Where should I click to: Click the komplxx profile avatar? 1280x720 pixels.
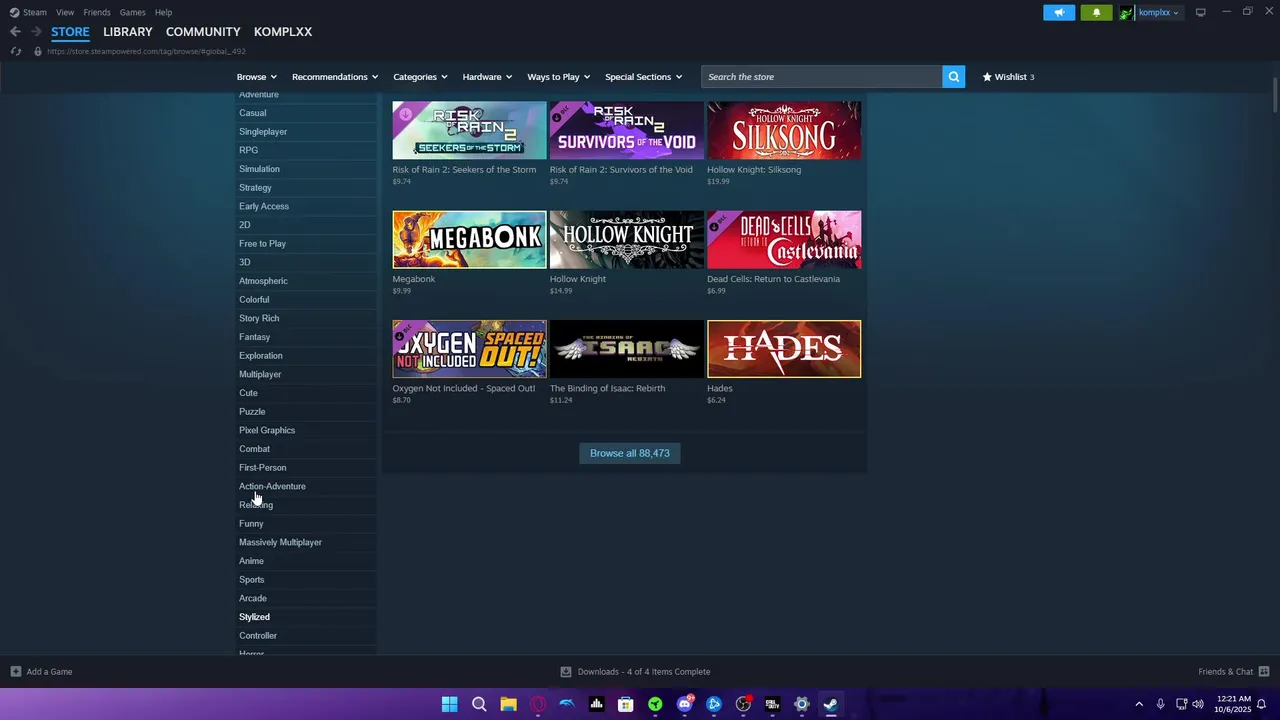tap(1126, 12)
